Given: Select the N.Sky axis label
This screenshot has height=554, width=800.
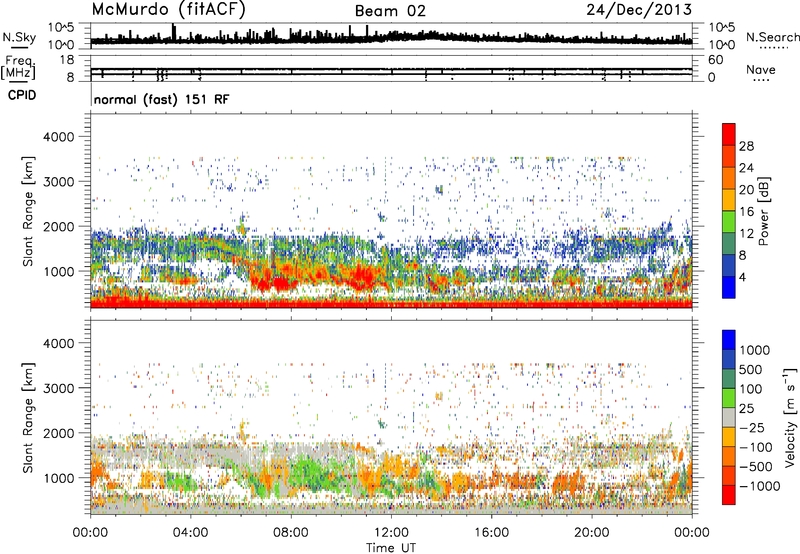Looking at the screenshot, I should (19, 37).
